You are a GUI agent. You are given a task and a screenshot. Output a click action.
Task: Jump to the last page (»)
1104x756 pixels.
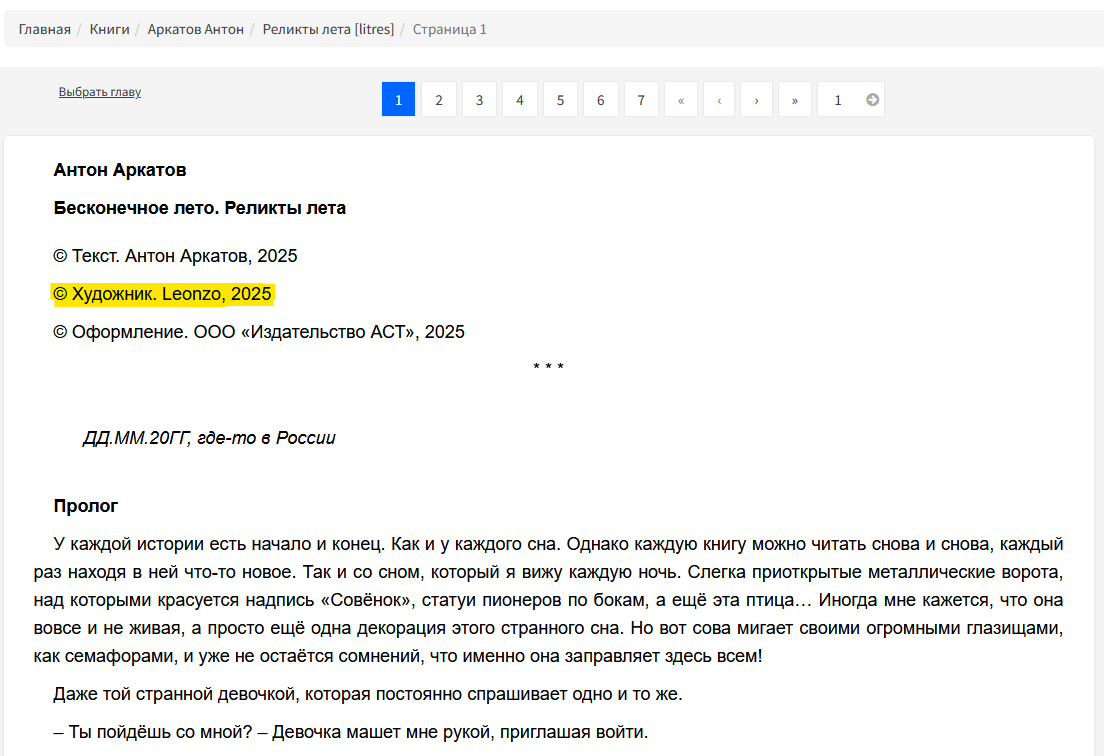pos(795,100)
